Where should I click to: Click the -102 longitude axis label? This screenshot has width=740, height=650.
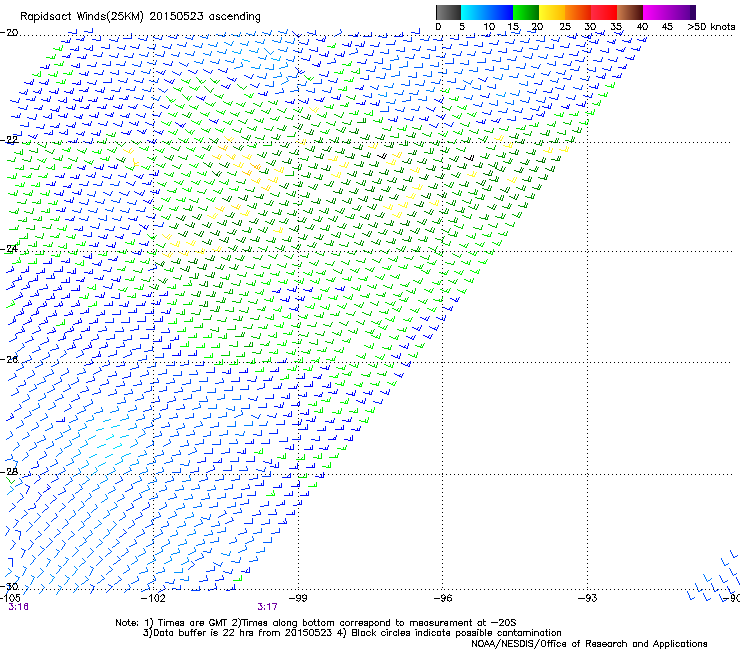(154, 598)
